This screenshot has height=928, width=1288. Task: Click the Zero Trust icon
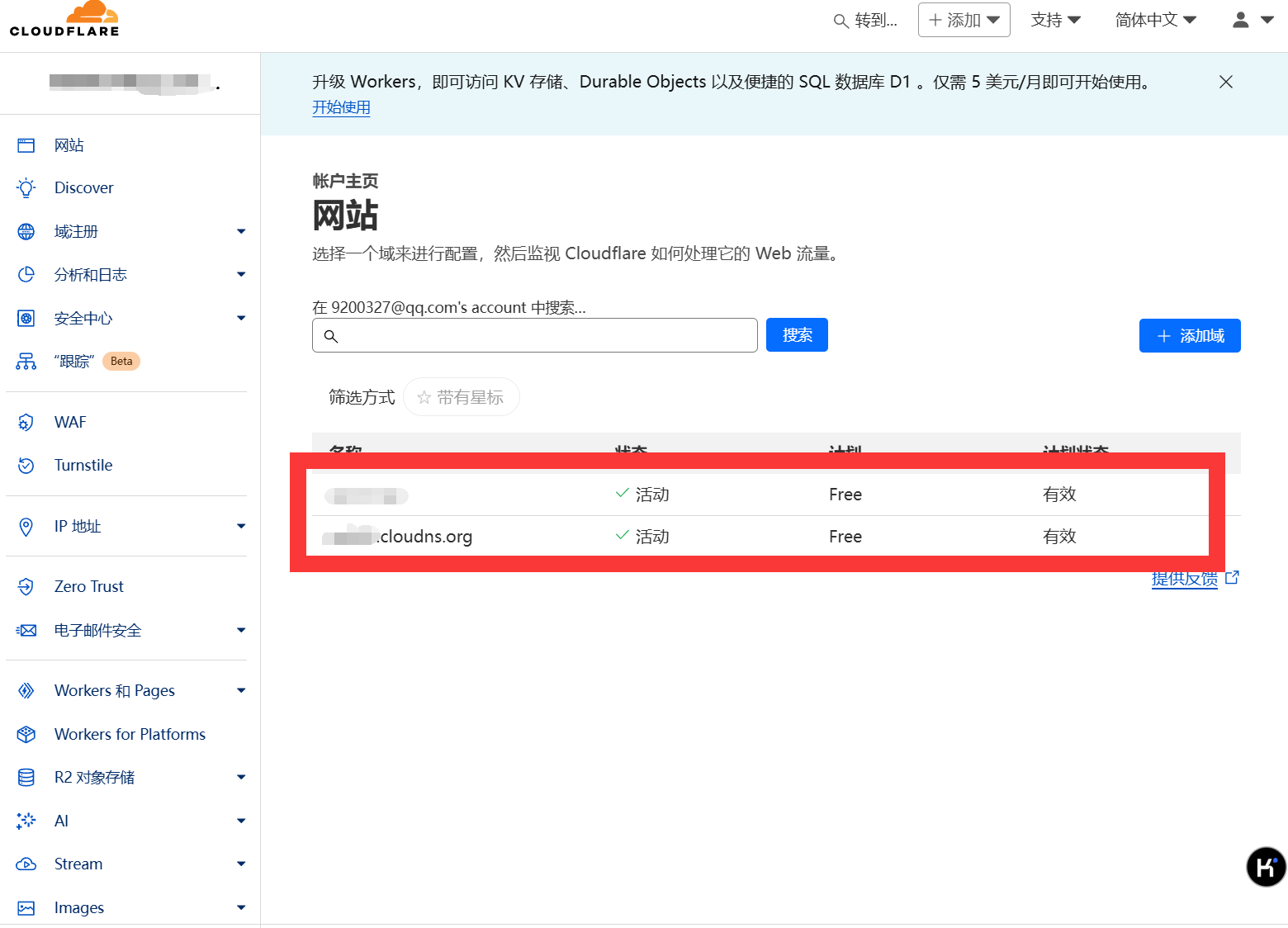click(26, 587)
